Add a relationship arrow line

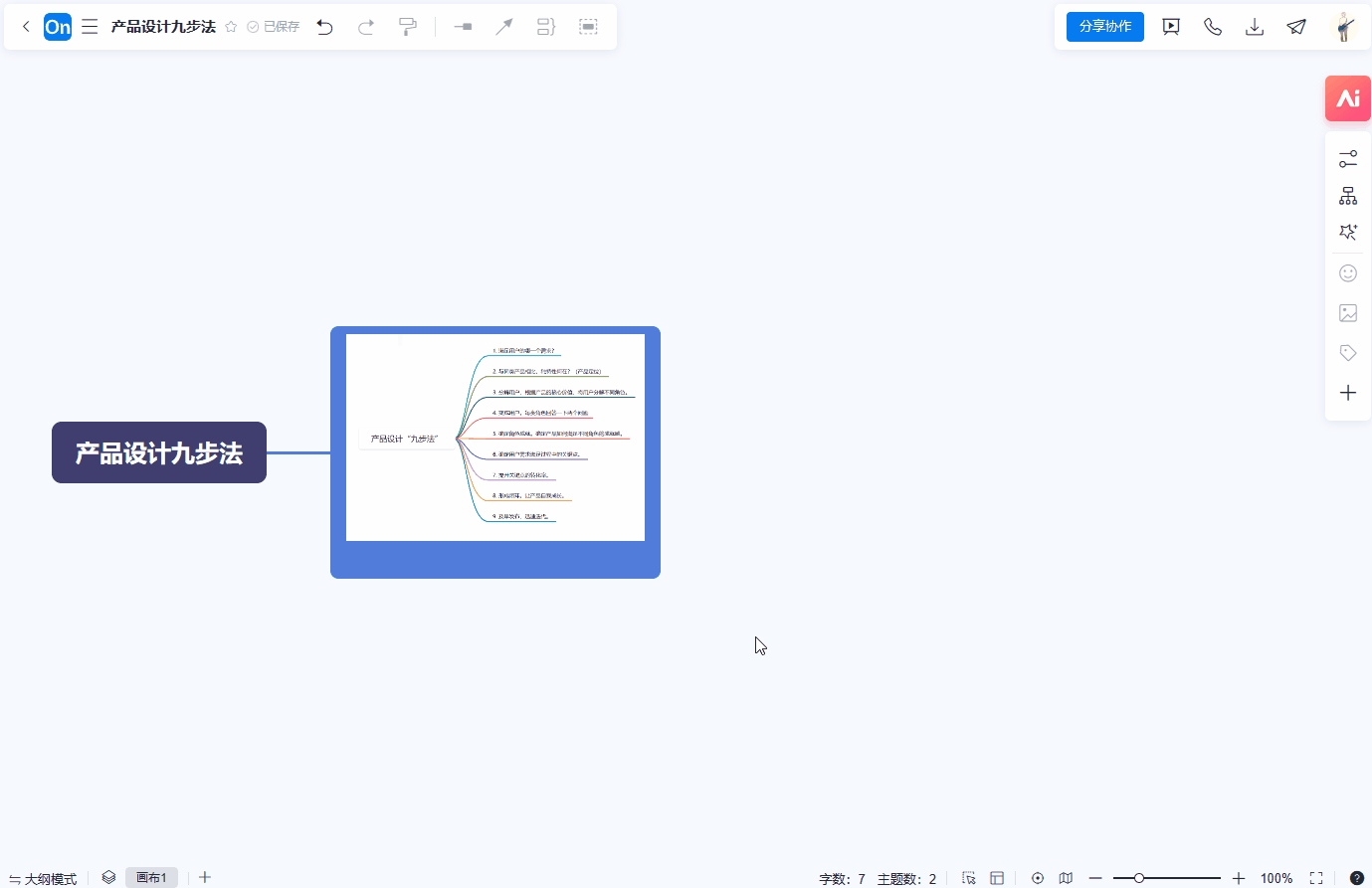[x=504, y=27]
